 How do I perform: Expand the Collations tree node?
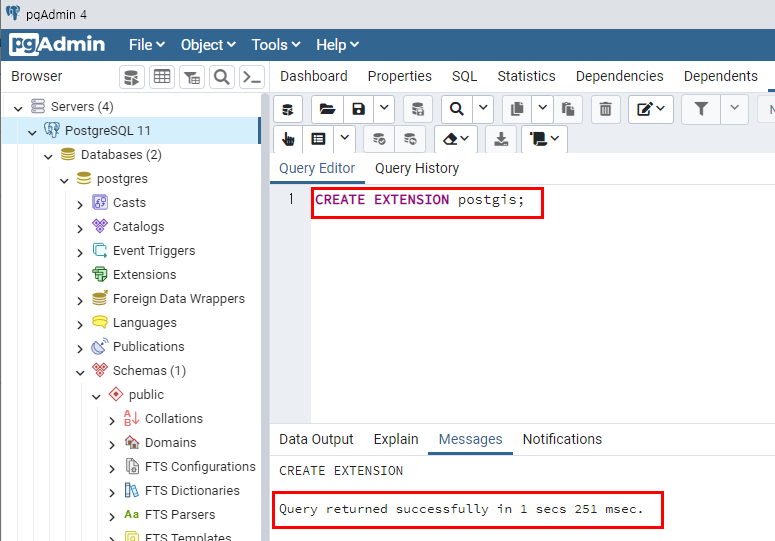(112, 420)
